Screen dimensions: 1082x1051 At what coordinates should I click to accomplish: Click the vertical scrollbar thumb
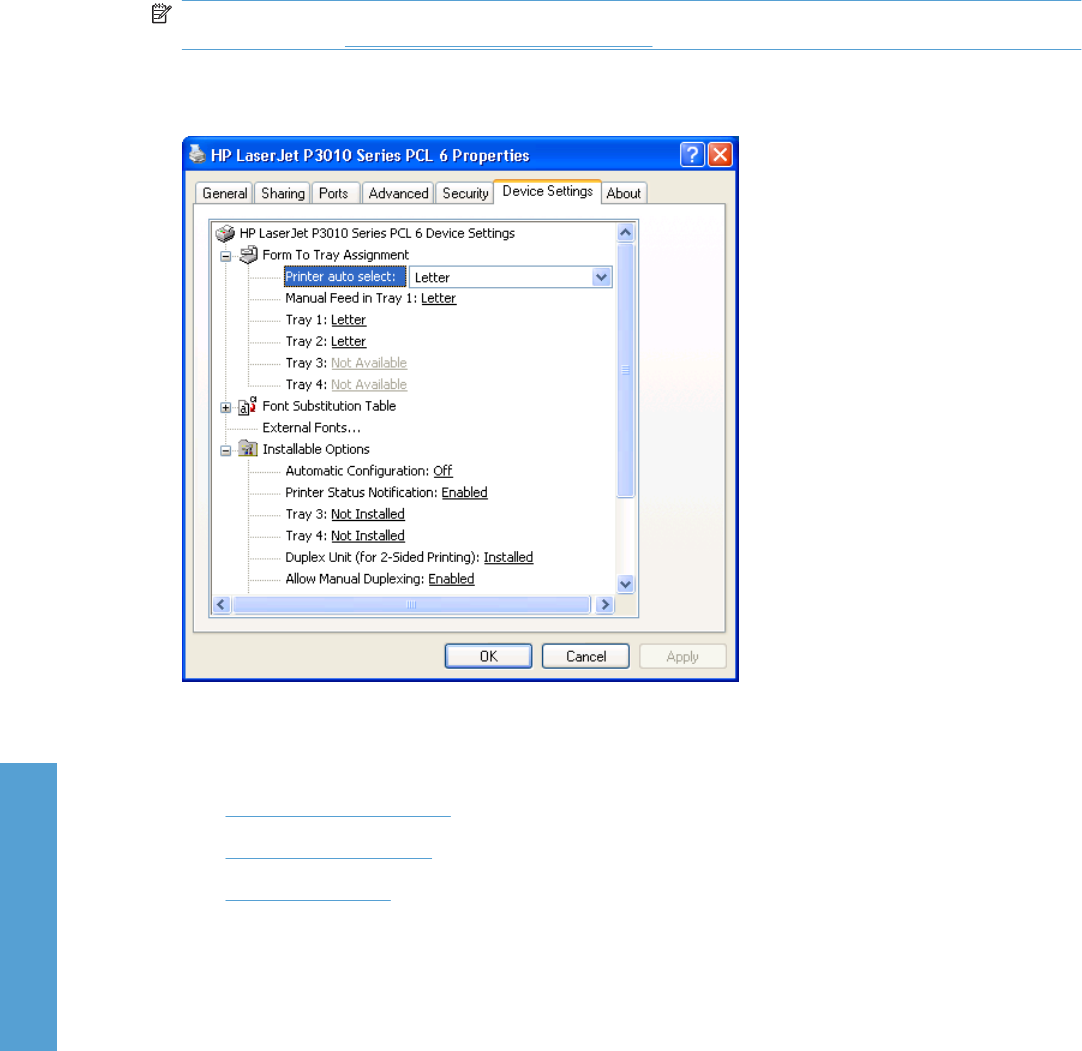tap(625, 370)
